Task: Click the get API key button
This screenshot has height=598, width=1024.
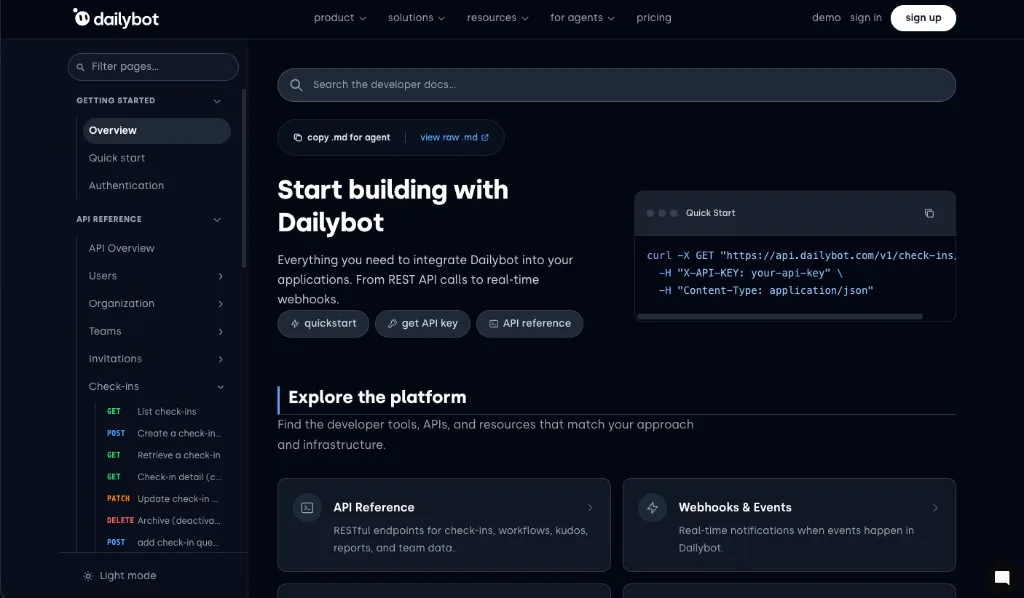Action: (x=423, y=324)
